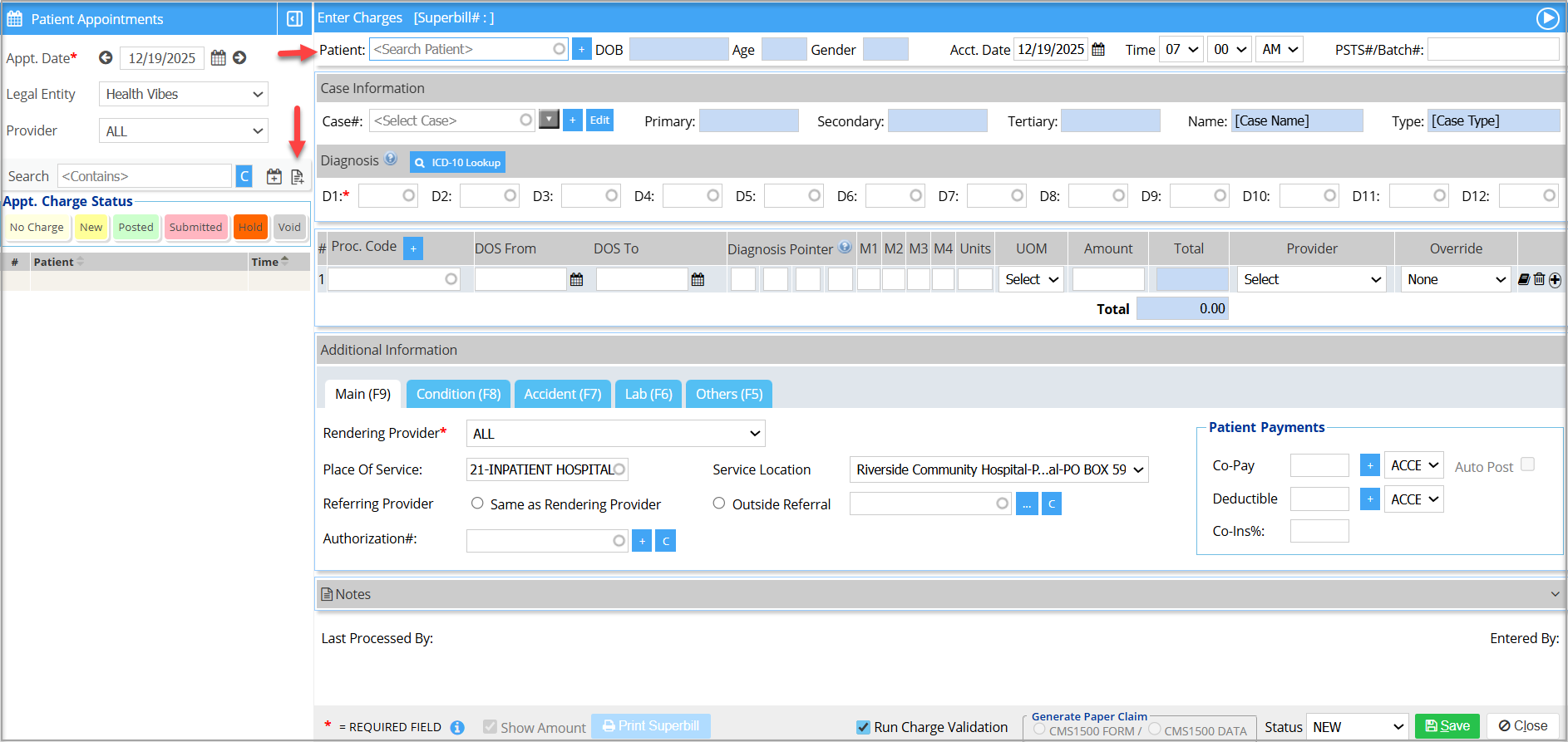1568x742 pixels.
Task: Click the required field info icon
Action: click(457, 727)
